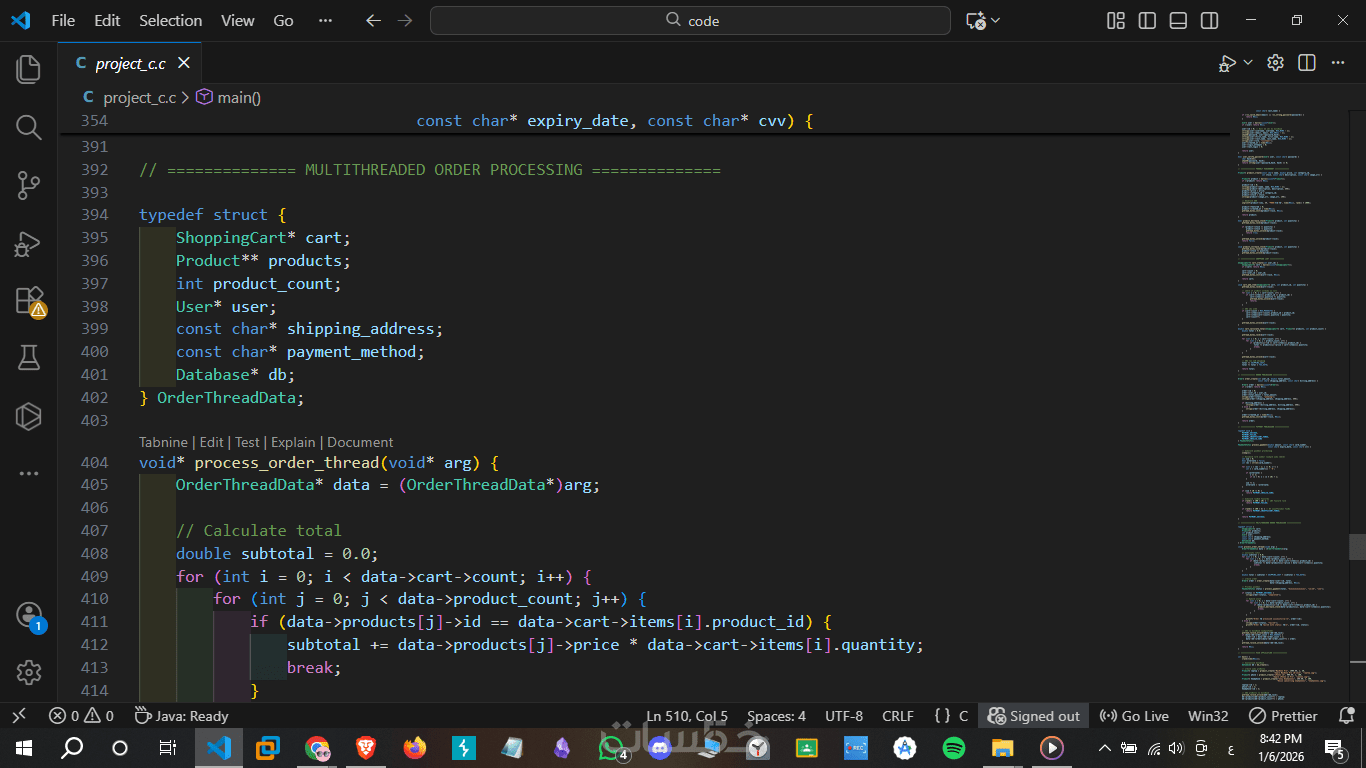Close the project_c.c editor tab

[184, 63]
